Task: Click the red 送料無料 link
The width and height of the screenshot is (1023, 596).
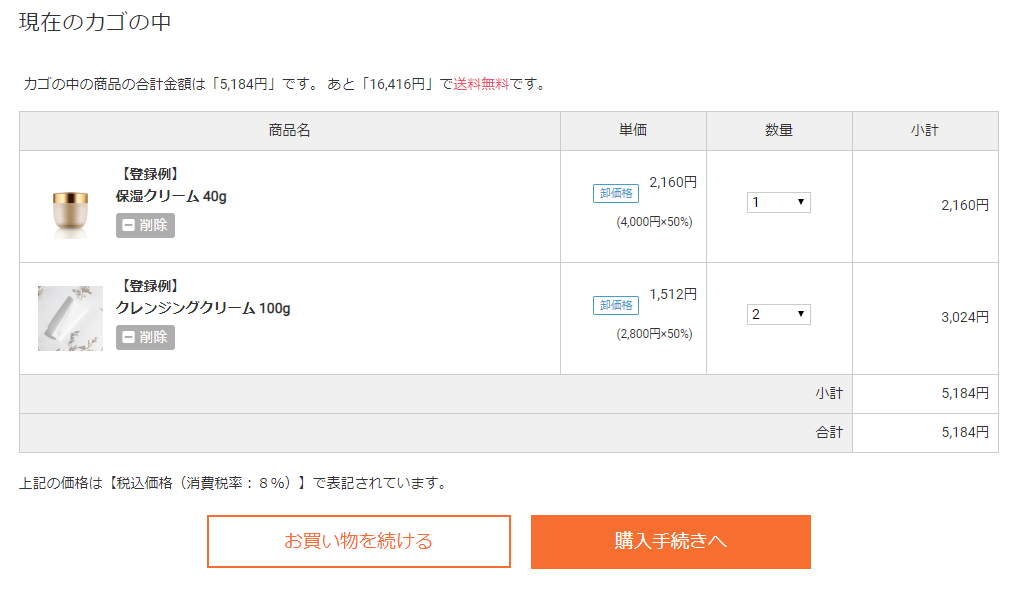Action: [481, 84]
